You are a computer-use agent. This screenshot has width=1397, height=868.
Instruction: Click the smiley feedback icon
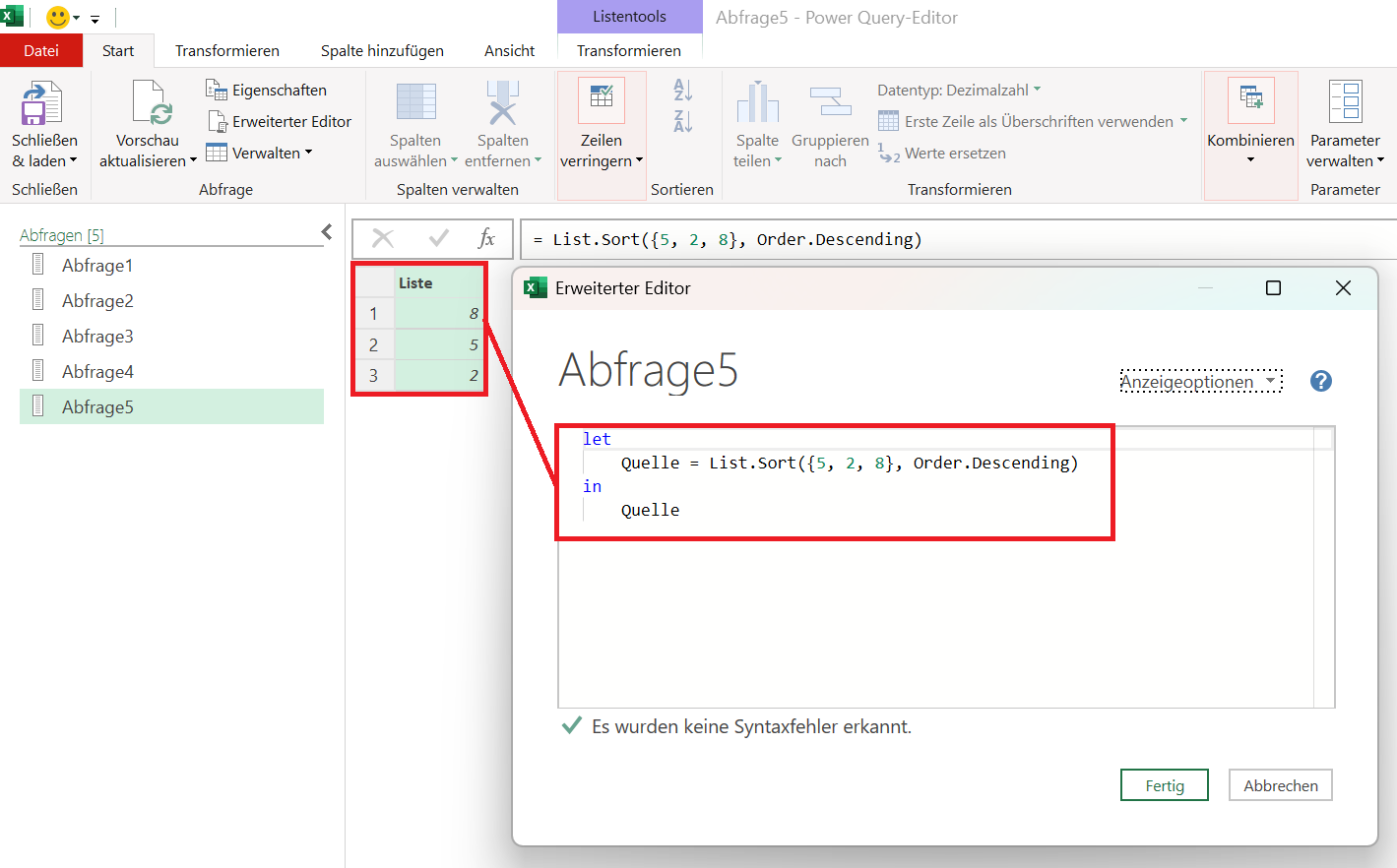[58, 17]
